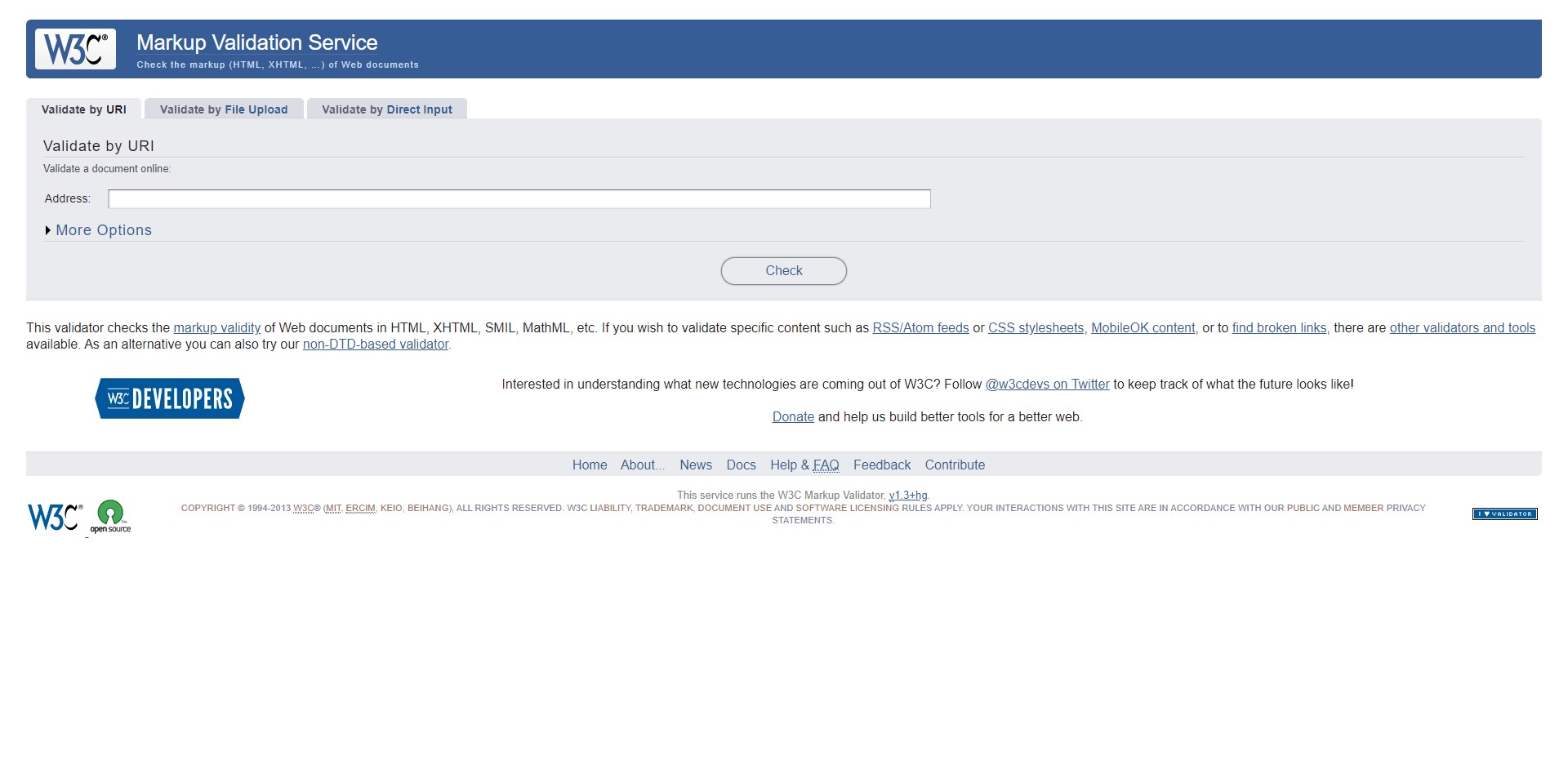Open Feedback in footer menu
The width and height of the screenshot is (1568, 765).
click(x=882, y=465)
